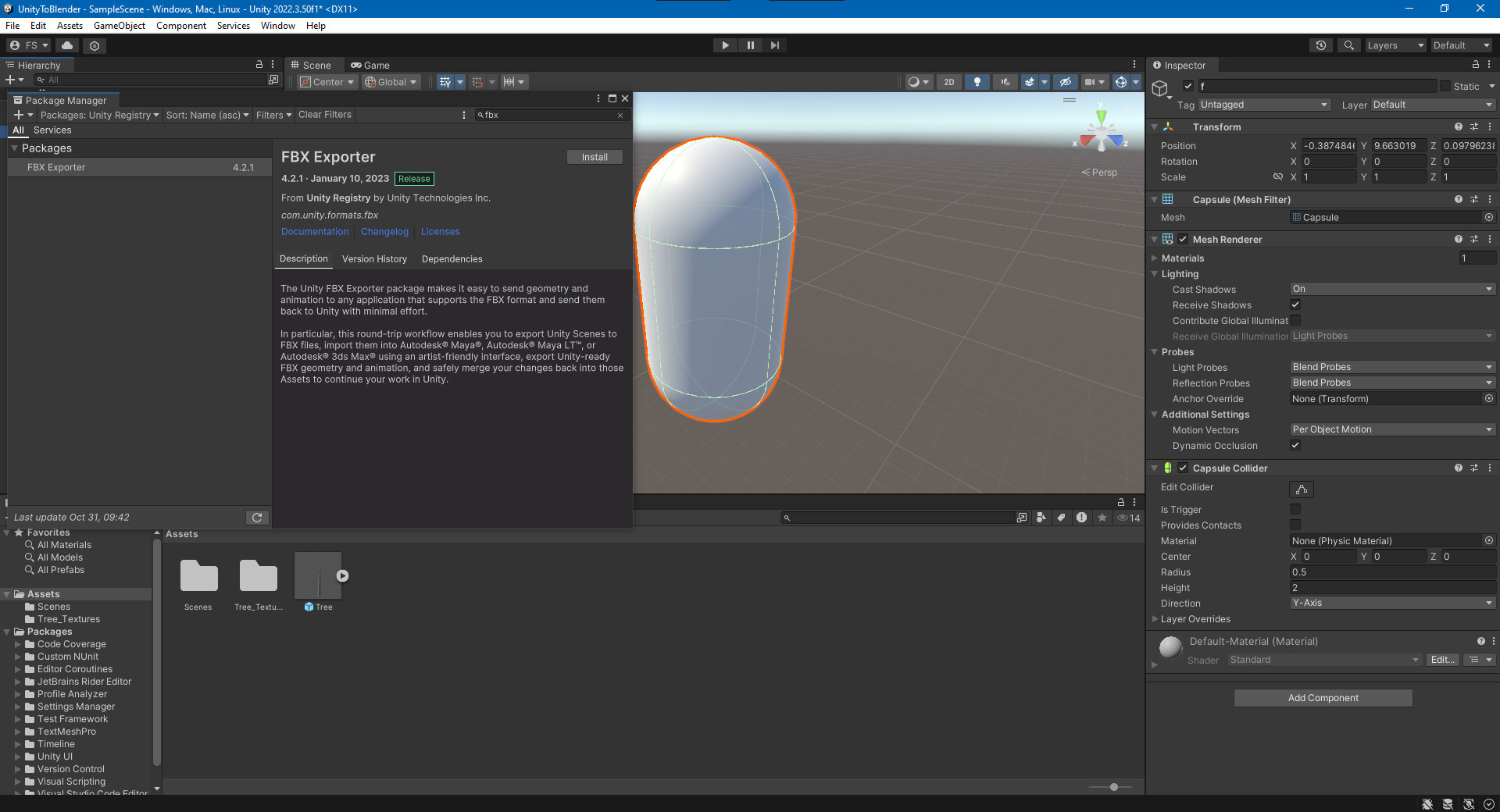Switch to Dependencies tab
The image size is (1500, 812).
click(452, 259)
